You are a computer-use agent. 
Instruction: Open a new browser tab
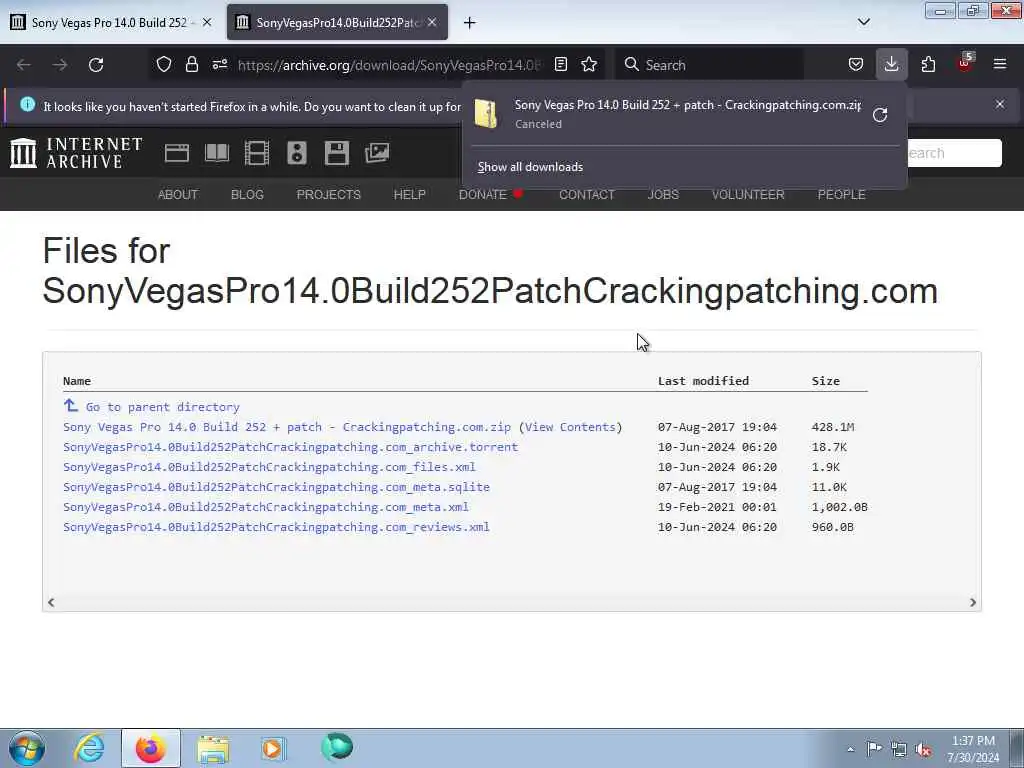tap(470, 23)
